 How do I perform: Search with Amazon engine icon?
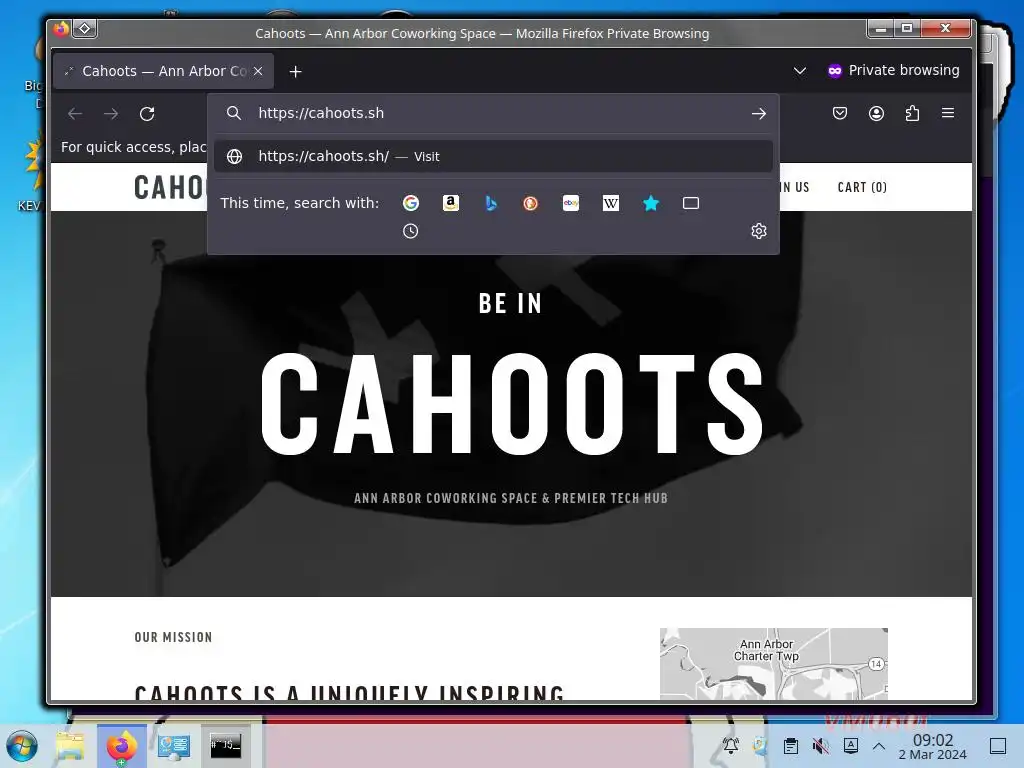pos(451,203)
